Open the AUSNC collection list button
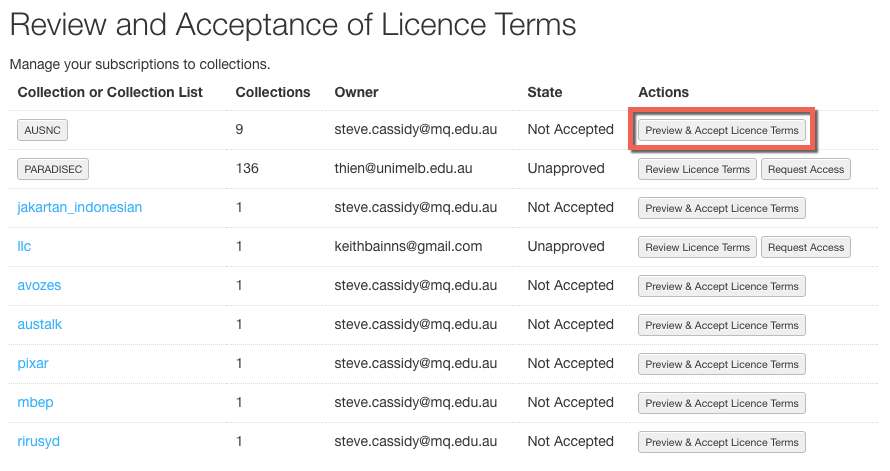The width and height of the screenshot is (890, 471). (43, 130)
